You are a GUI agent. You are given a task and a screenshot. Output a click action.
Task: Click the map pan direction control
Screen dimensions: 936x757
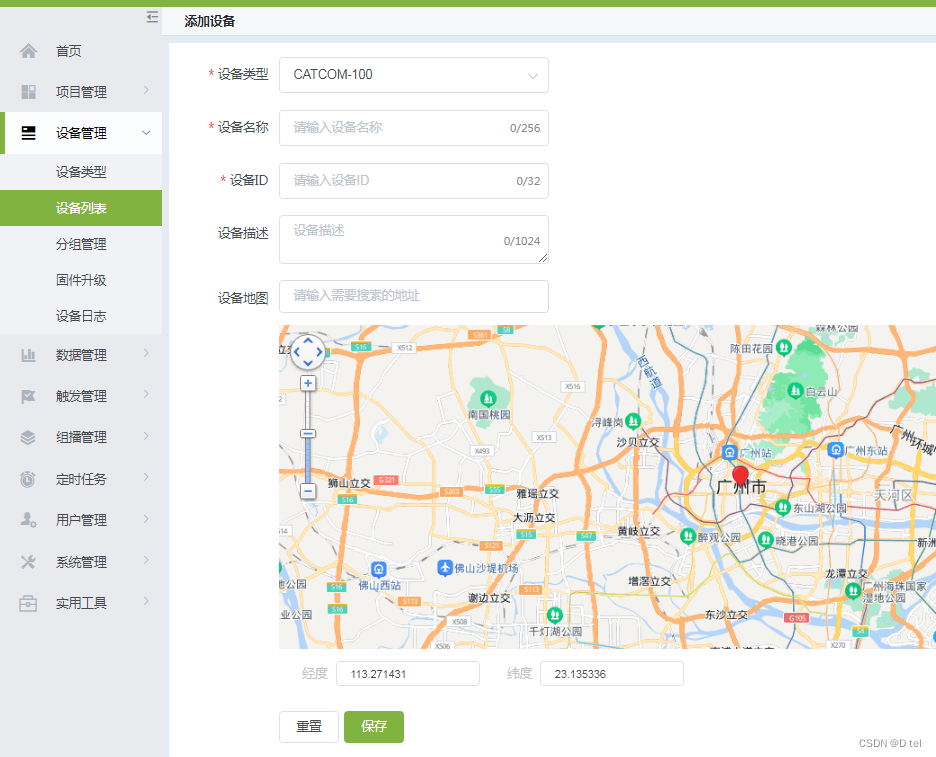click(x=308, y=352)
